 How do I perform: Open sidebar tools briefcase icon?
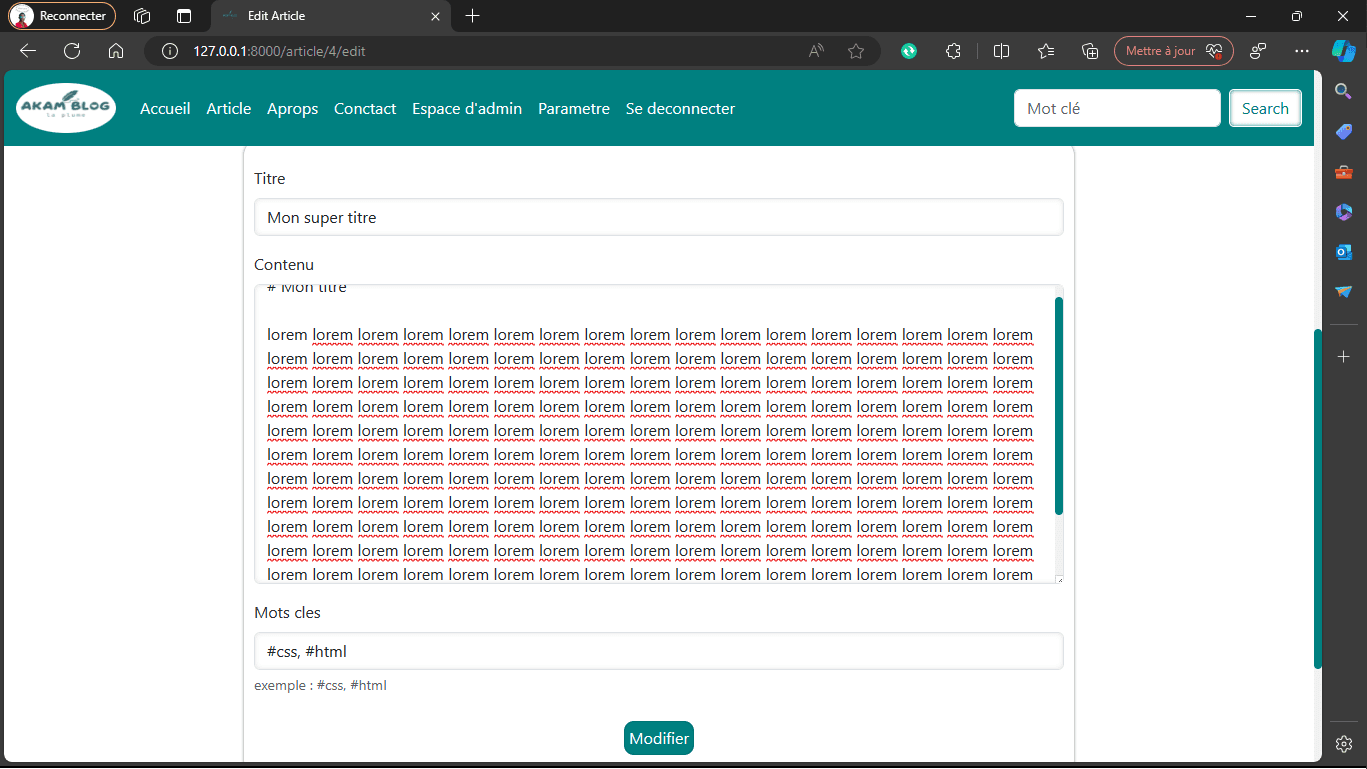tap(1344, 172)
